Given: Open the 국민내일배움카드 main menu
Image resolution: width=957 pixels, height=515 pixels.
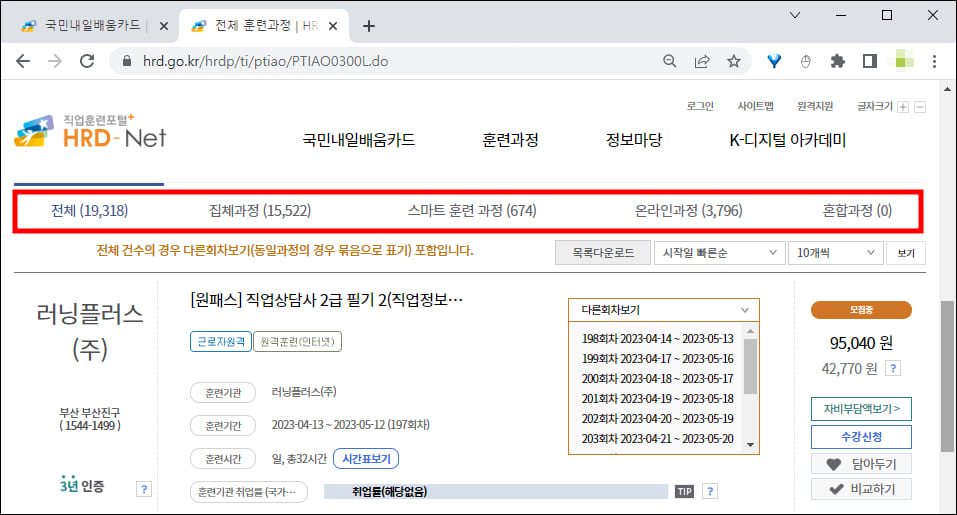Looking at the screenshot, I should pos(359,140).
